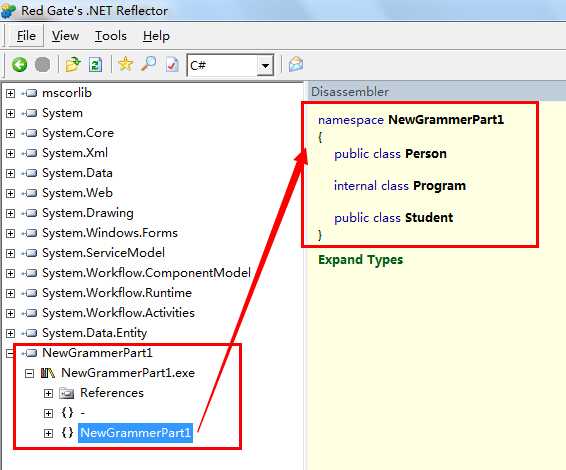Collapse the NewGrammerPart1.exe module node

[x=30, y=374]
